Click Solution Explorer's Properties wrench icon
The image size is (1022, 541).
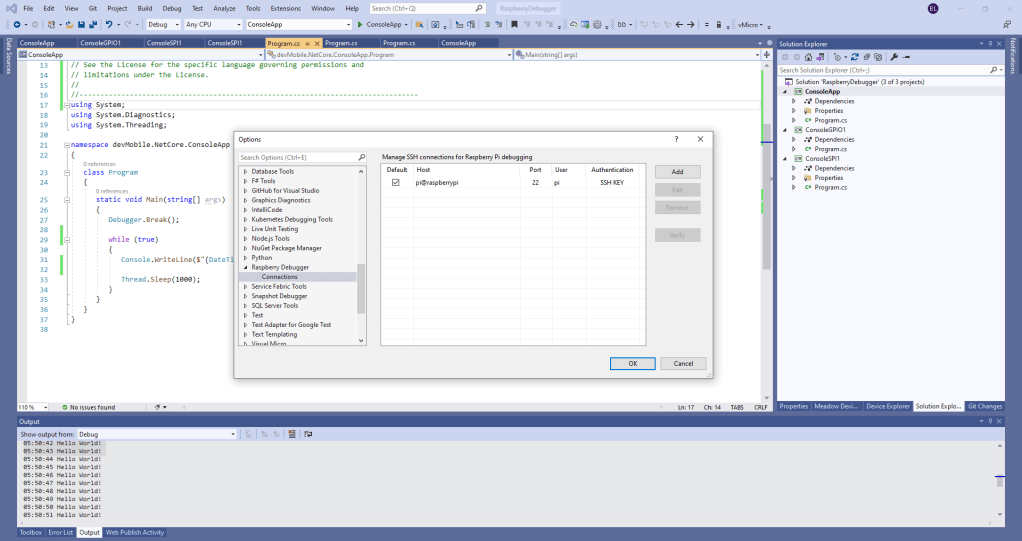(x=894, y=57)
